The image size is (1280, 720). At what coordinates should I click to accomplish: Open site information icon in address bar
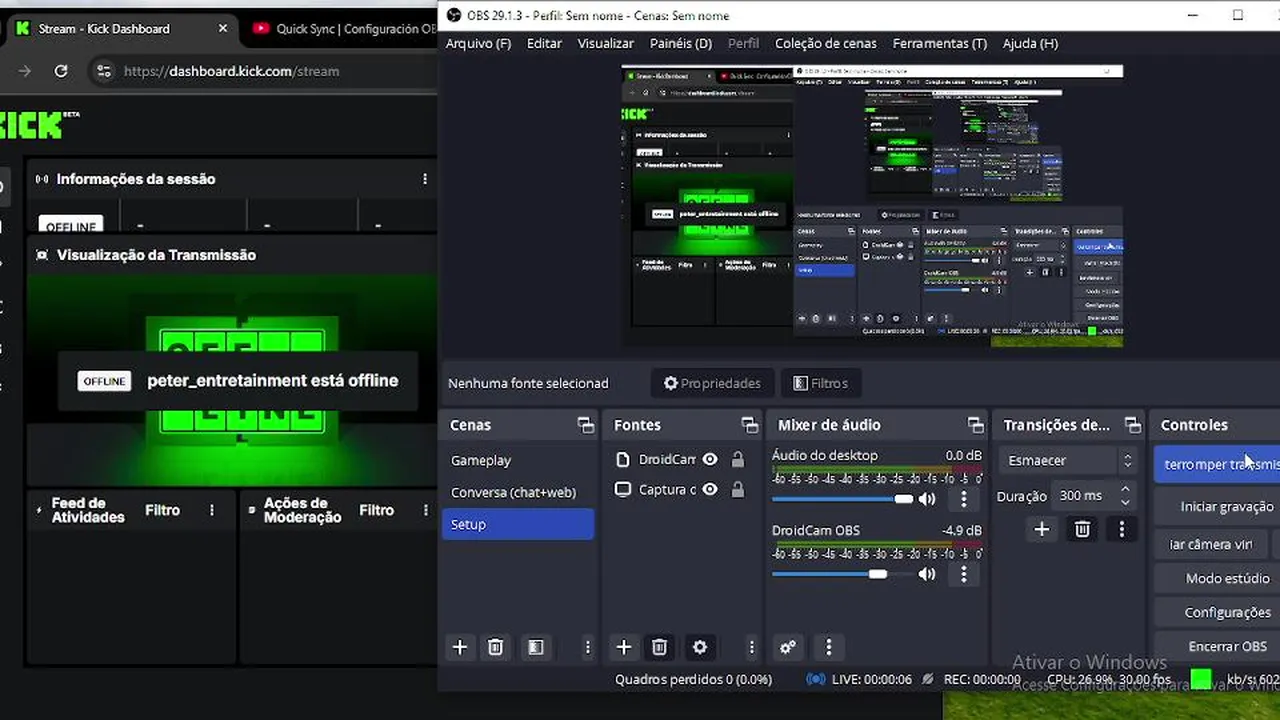coord(103,71)
